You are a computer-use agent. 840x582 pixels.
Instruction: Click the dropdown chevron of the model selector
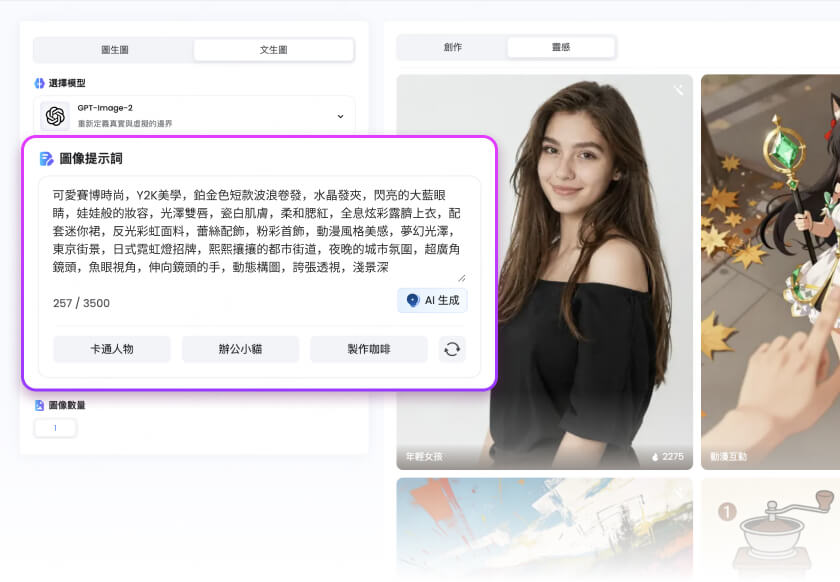pos(340,116)
